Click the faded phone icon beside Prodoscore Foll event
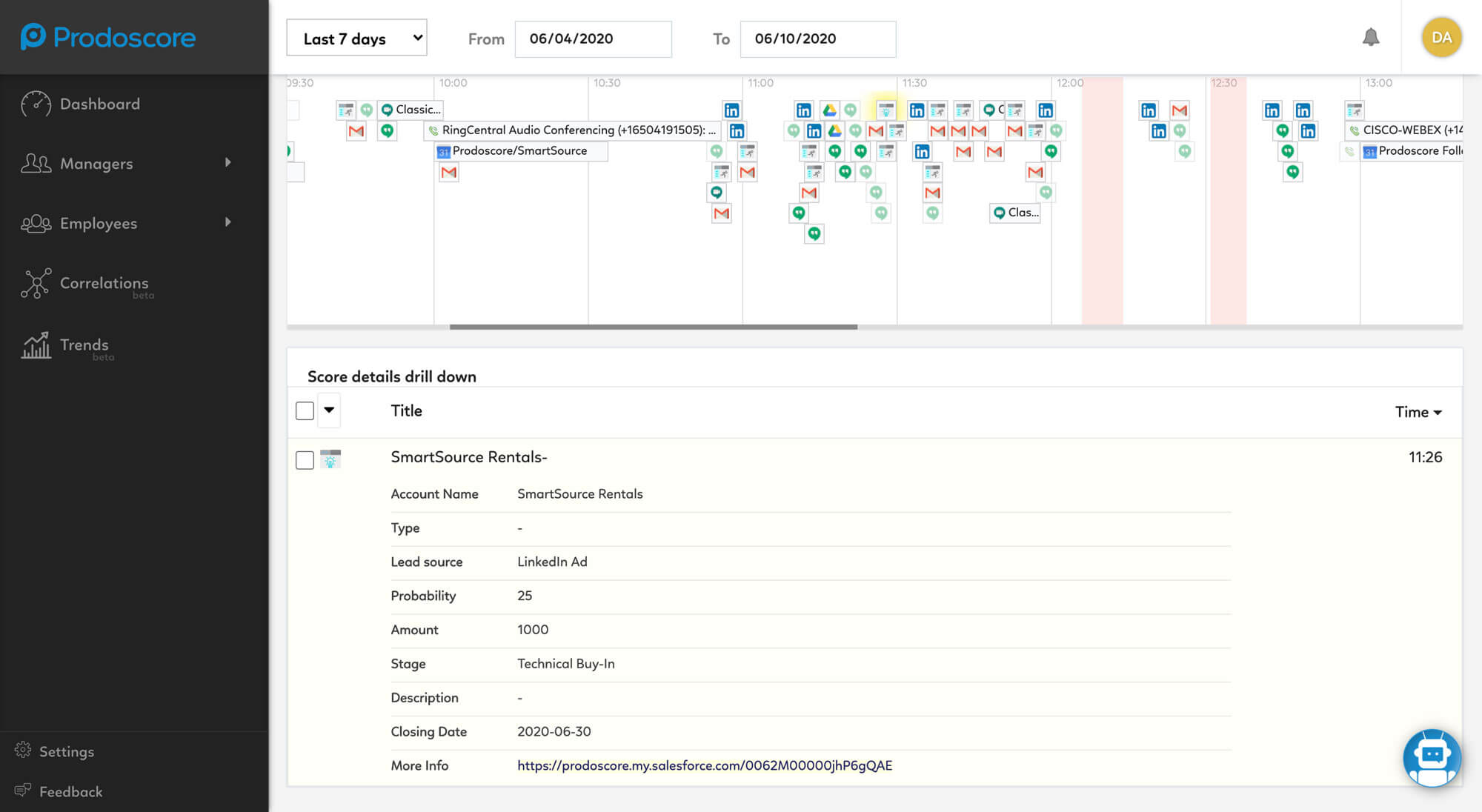The width and height of the screenshot is (1482, 812). click(x=1349, y=151)
